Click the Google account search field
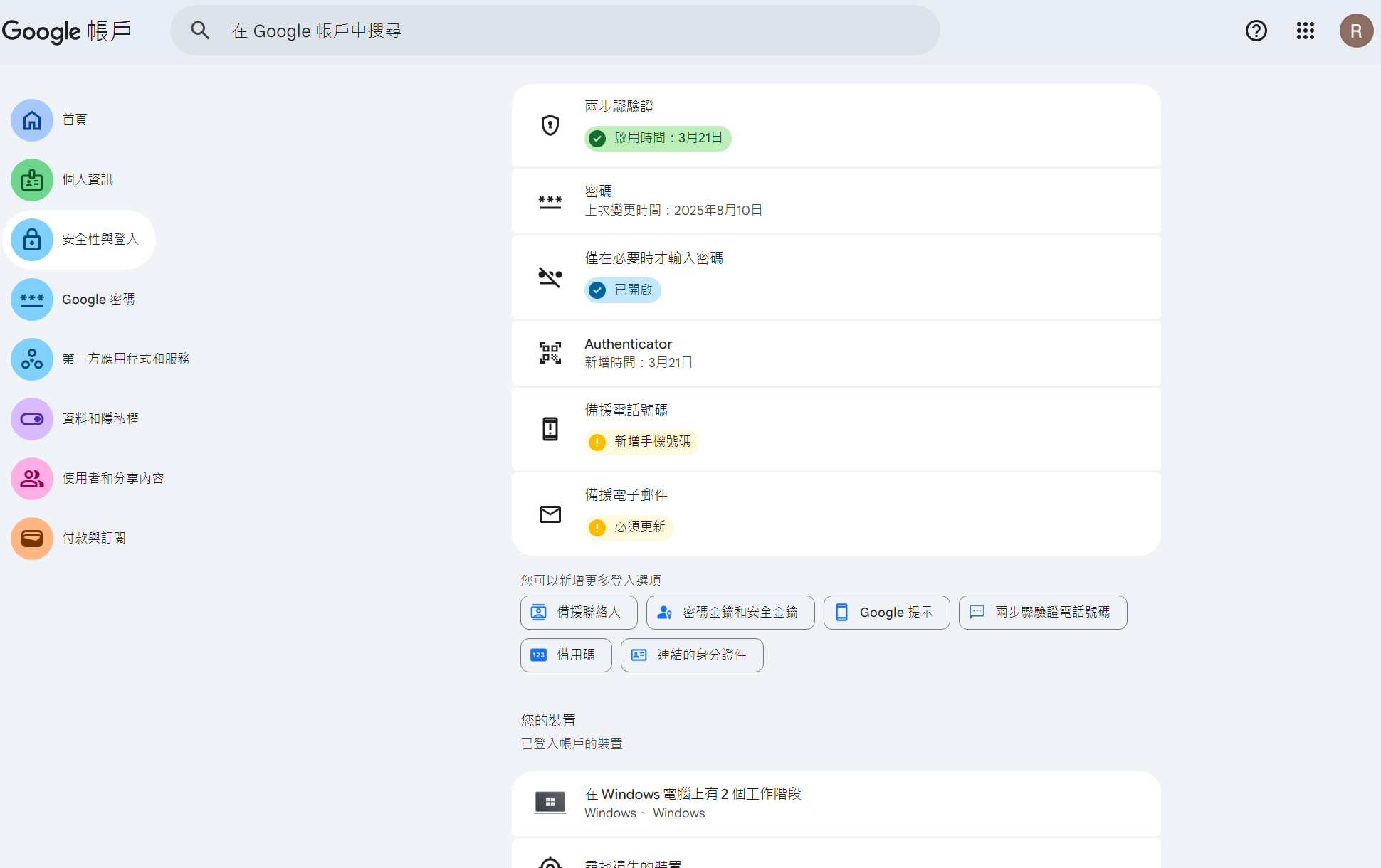 (555, 31)
